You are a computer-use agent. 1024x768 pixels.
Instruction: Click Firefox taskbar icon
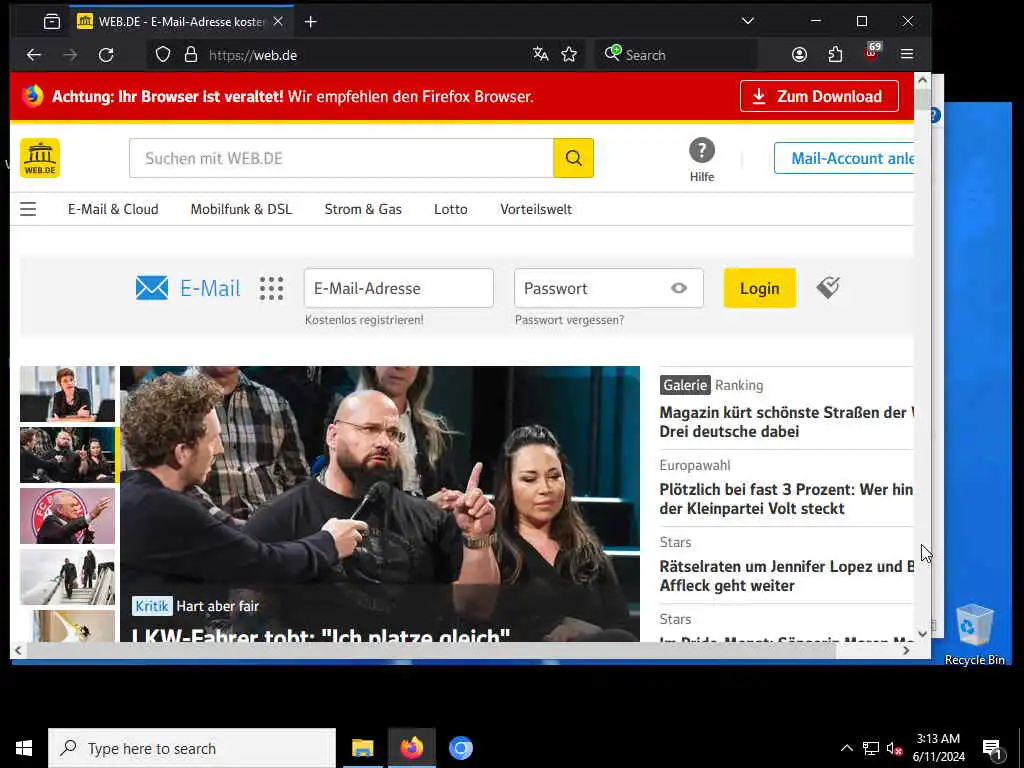(x=411, y=748)
